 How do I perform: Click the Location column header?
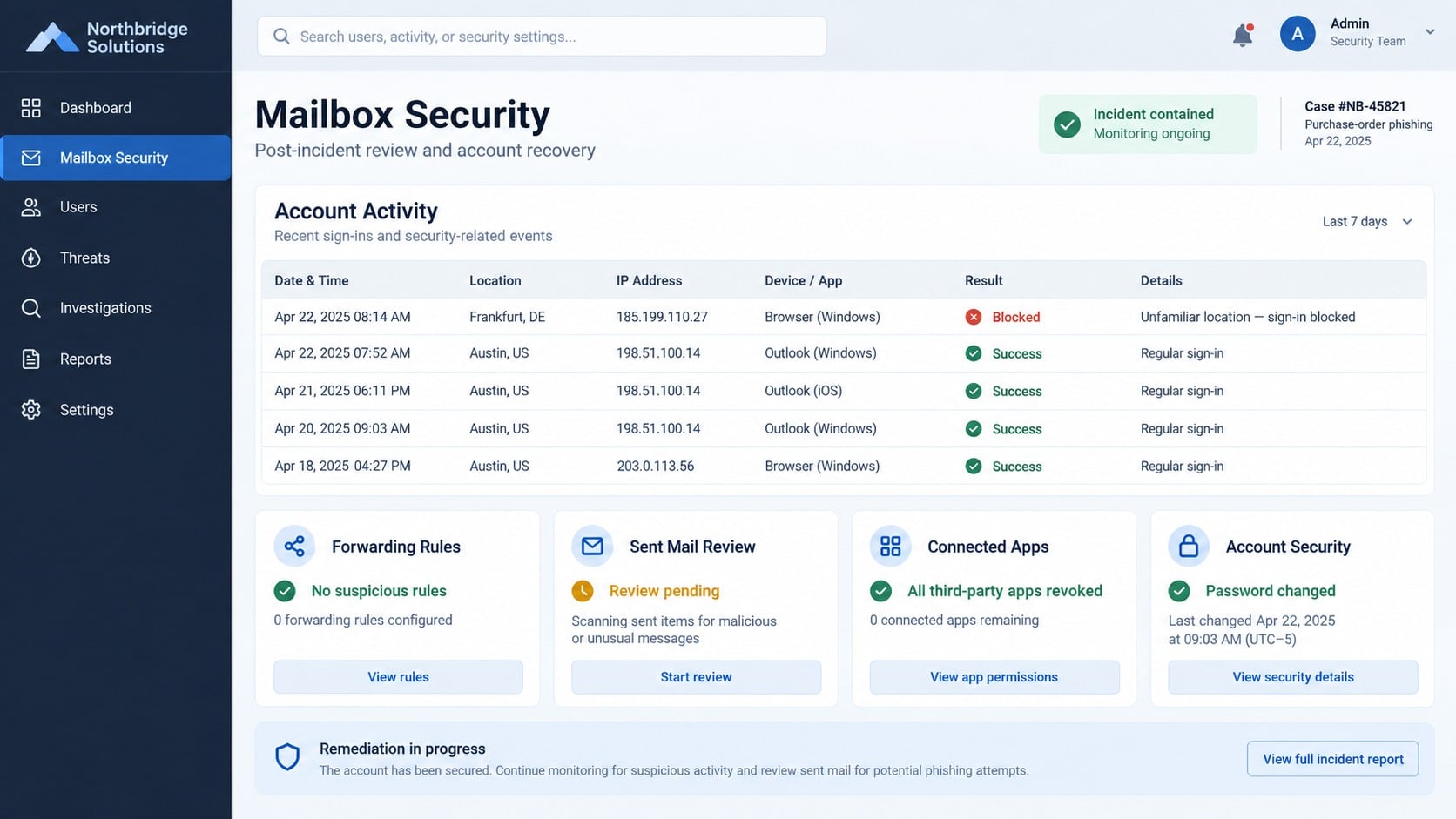[x=495, y=280]
